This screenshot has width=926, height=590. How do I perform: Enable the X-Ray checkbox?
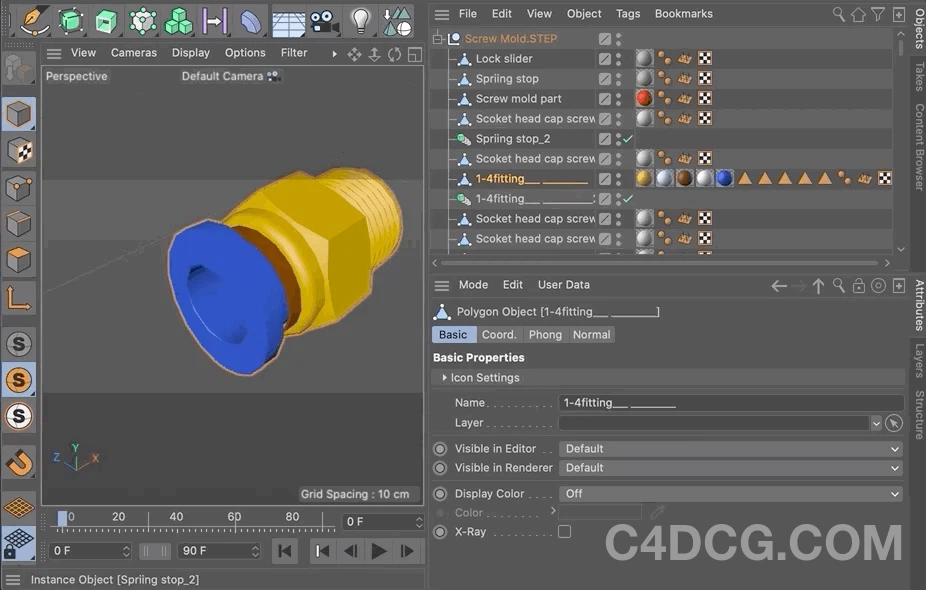pos(563,531)
